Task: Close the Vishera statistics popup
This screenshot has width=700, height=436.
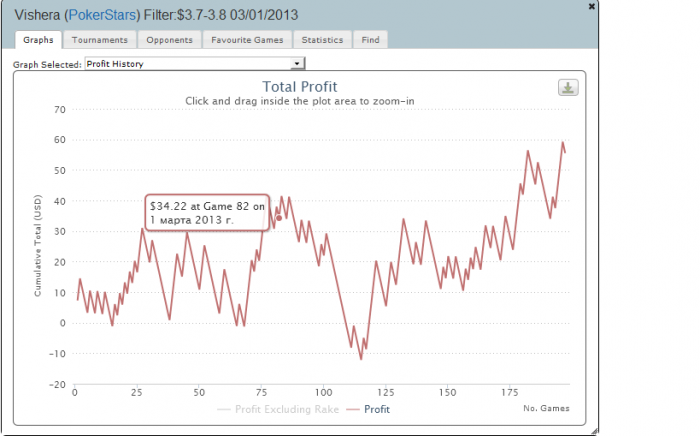Action: (x=592, y=6)
